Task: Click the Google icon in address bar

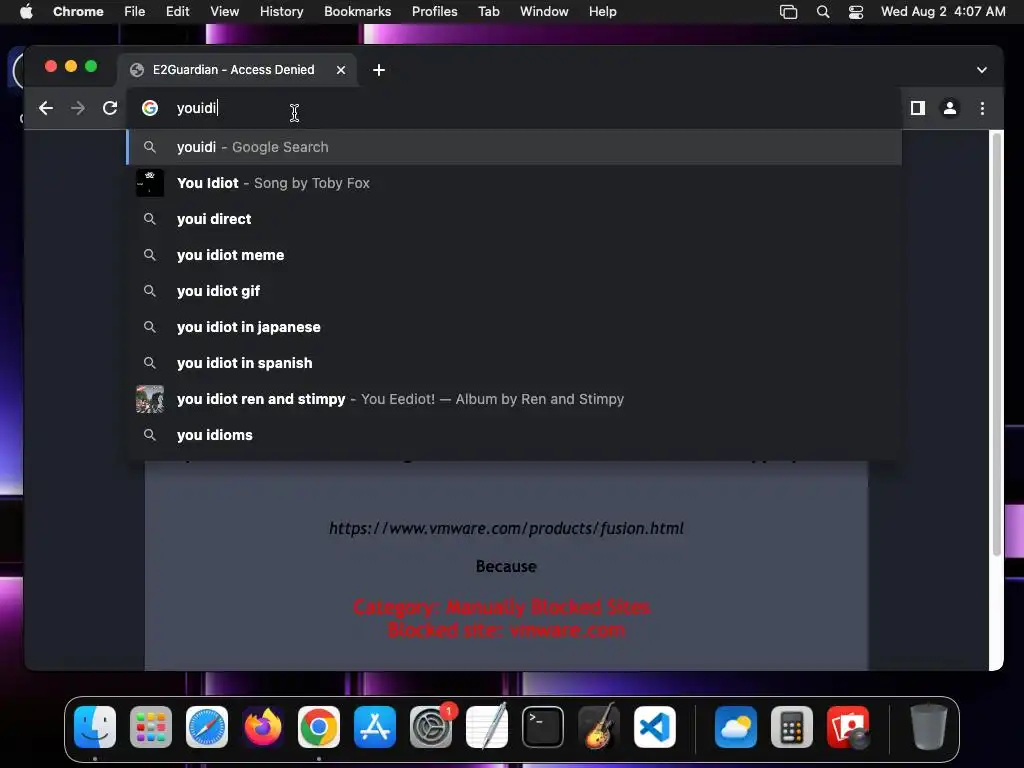Action: [x=150, y=108]
